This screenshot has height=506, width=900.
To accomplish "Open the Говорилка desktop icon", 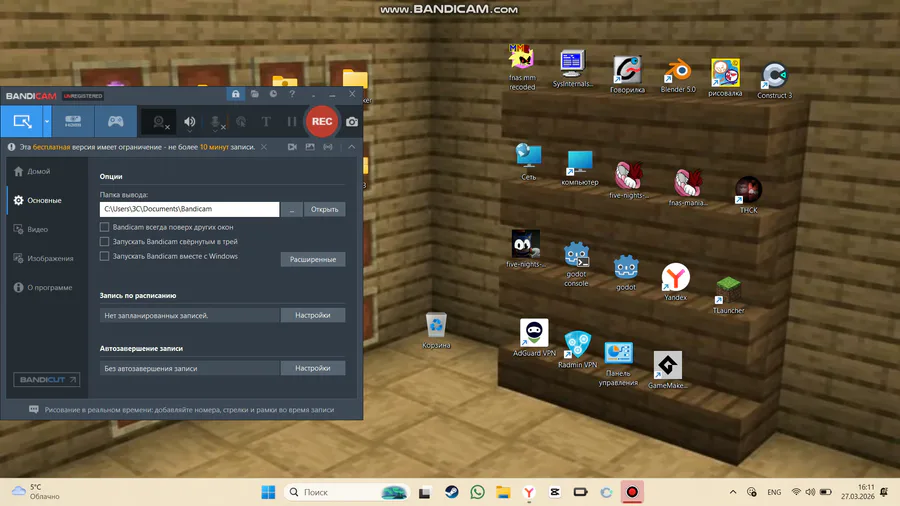I will click(x=627, y=75).
